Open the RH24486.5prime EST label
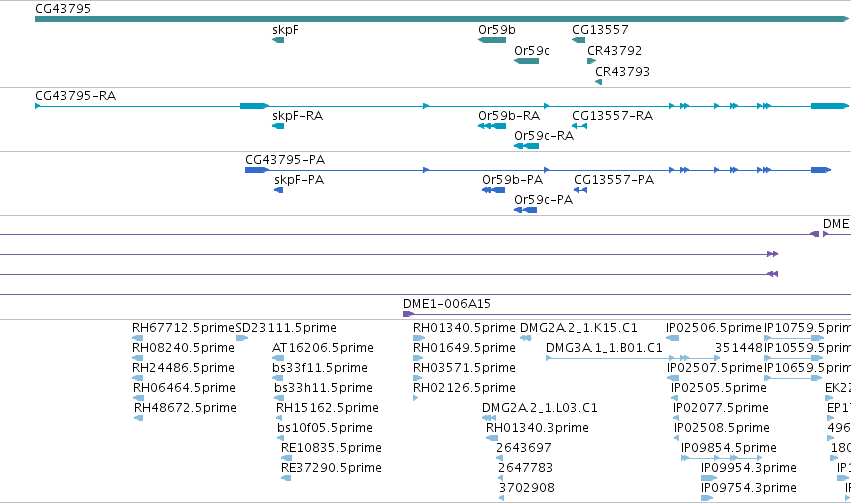Viewport: 851px width, 503px height. 183,368
